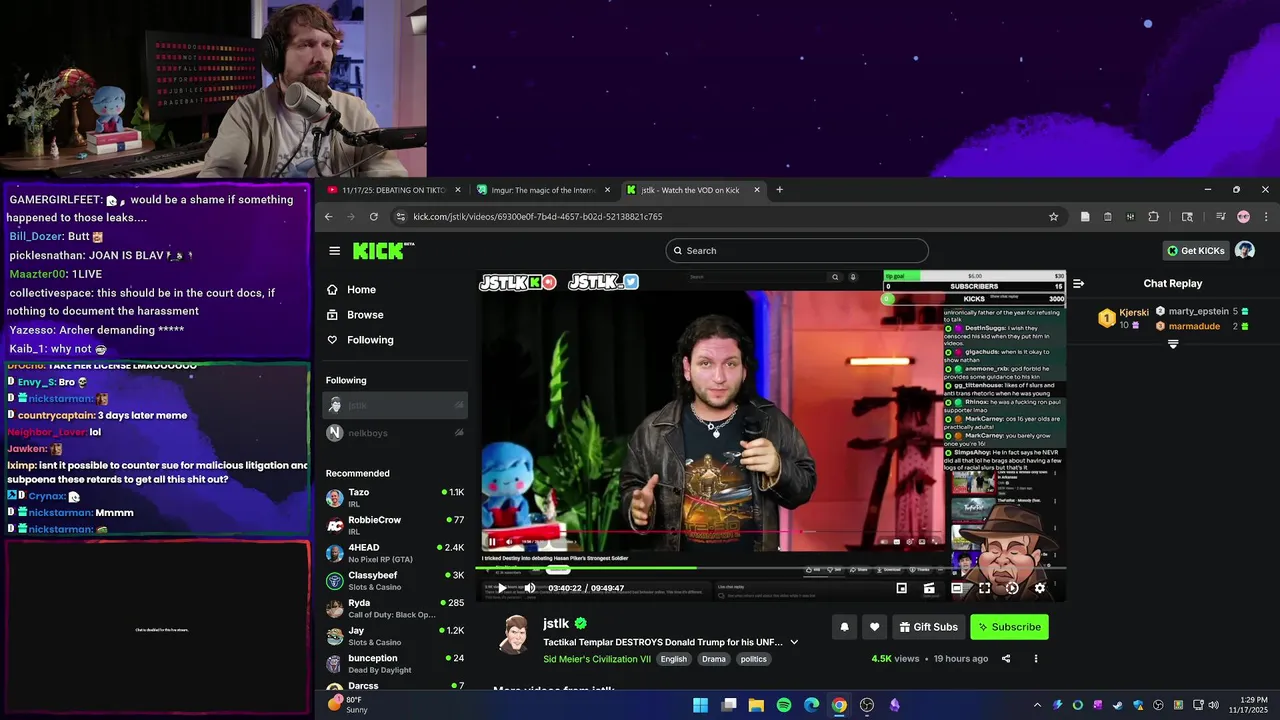Click the heart follow icon
The width and height of the screenshot is (1280, 720).
(874, 627)
